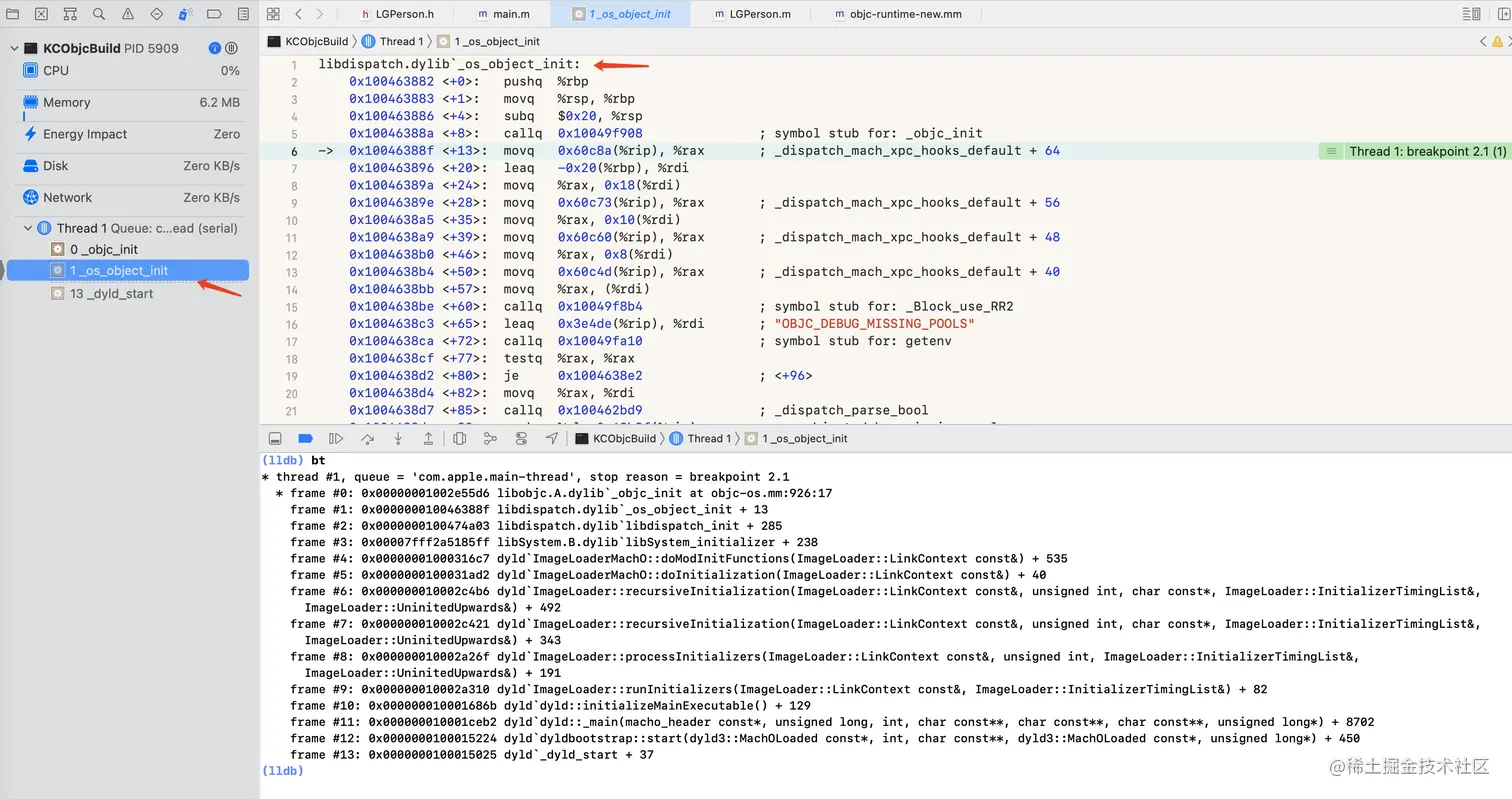1512x799 pixels.
Task: Open the Symbol navigator icon
Action: click(x=70, y=14)
